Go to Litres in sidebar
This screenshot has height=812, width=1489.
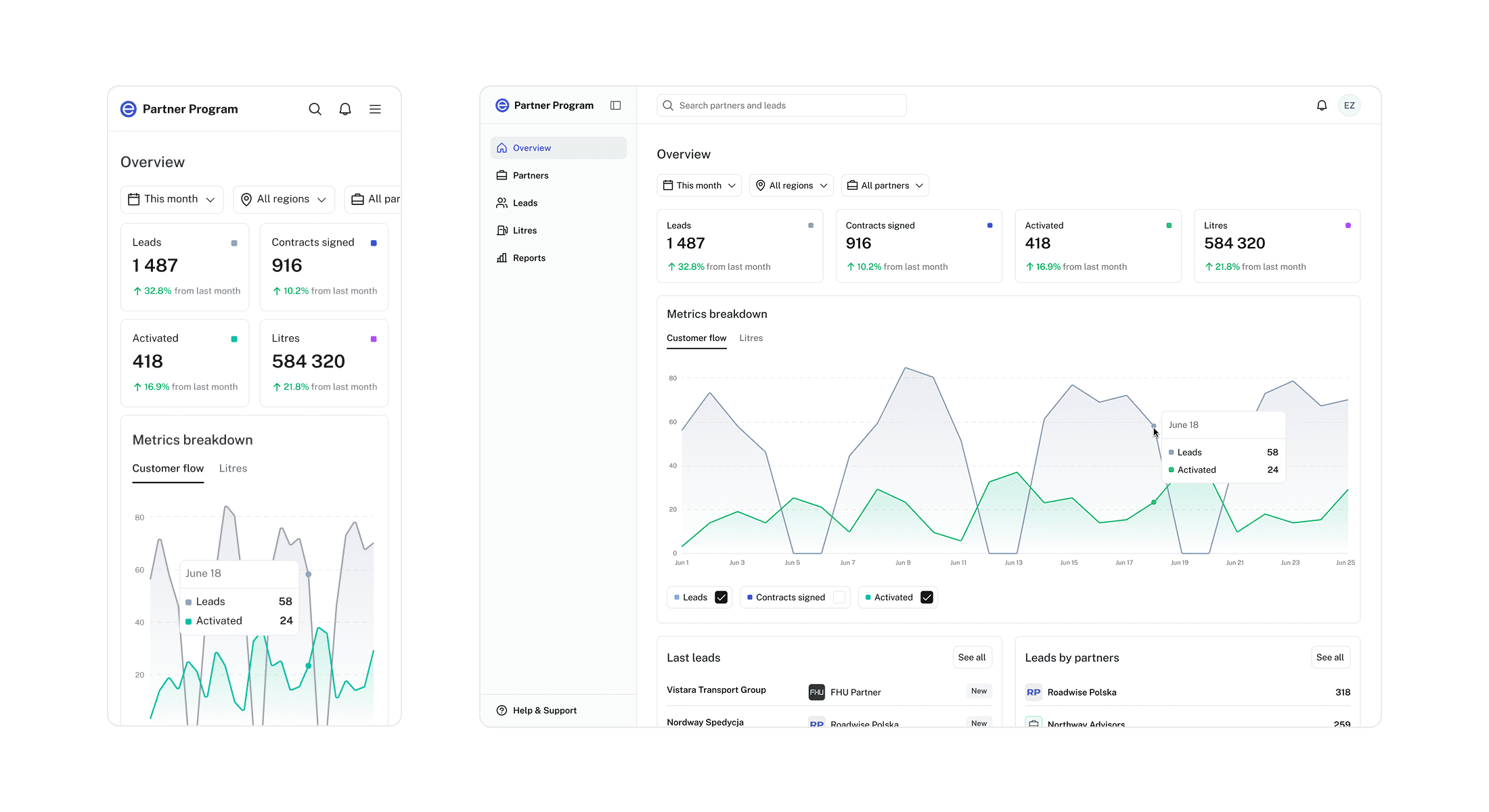(x=525, y=231)
